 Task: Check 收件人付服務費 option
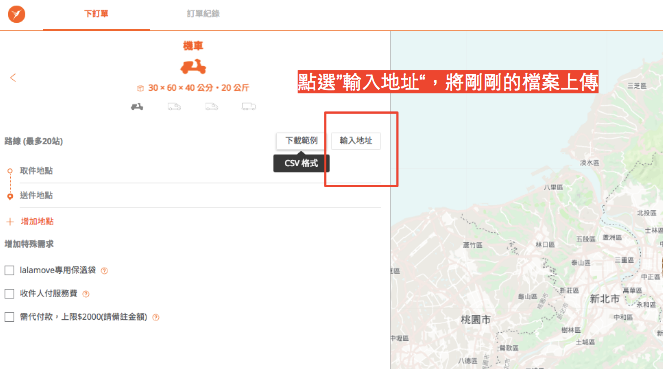coord(9,294)
